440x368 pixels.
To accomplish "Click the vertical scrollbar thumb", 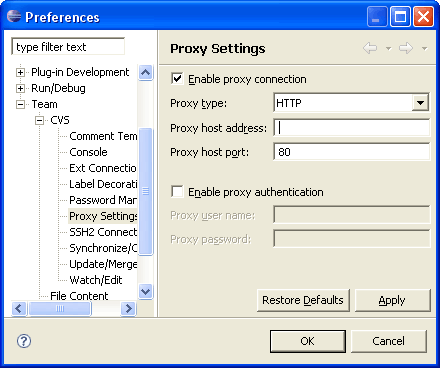I will click(145, 191).
